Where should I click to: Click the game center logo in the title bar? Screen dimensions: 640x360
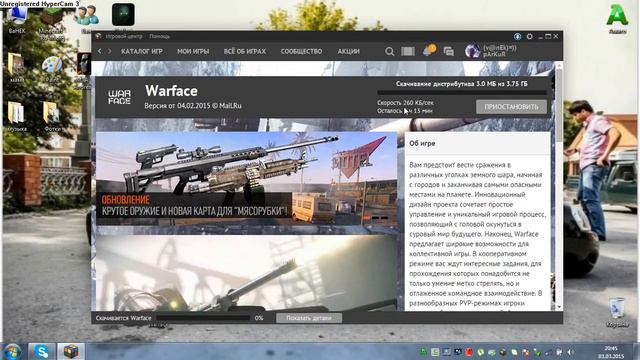pyautogui.click(x=98, y=36)
